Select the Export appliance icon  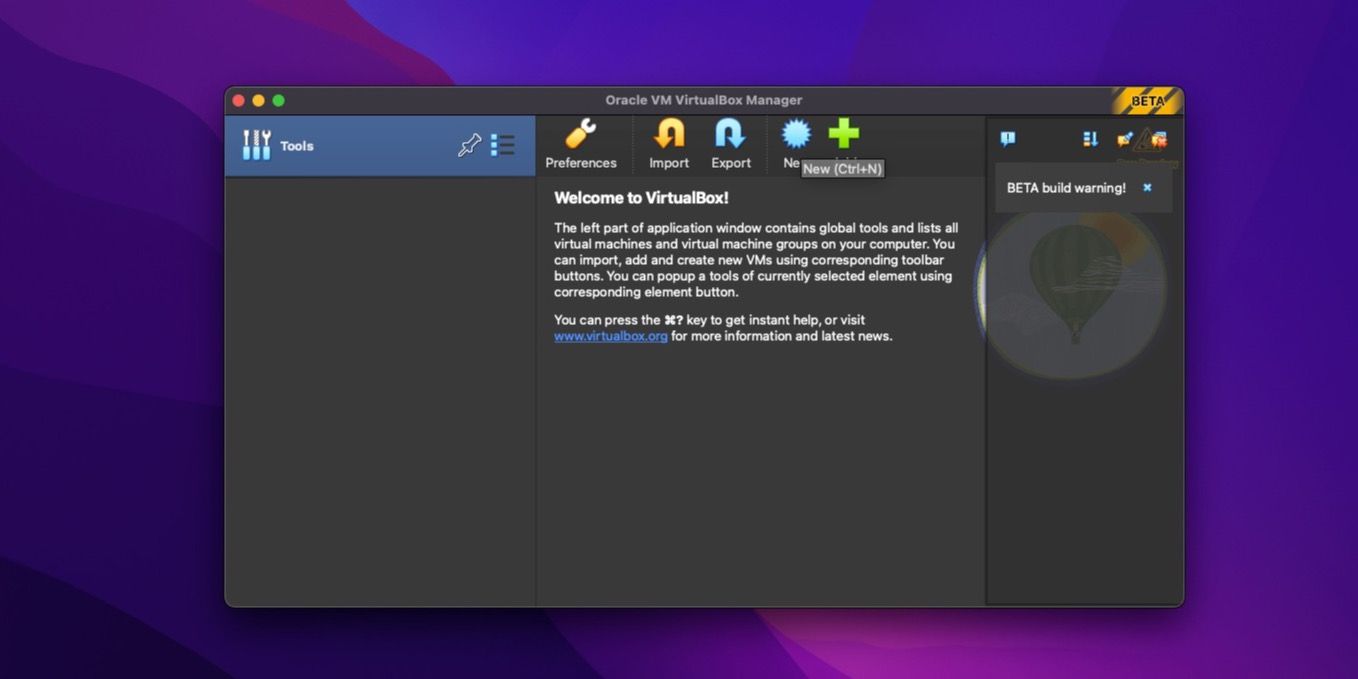731,140
